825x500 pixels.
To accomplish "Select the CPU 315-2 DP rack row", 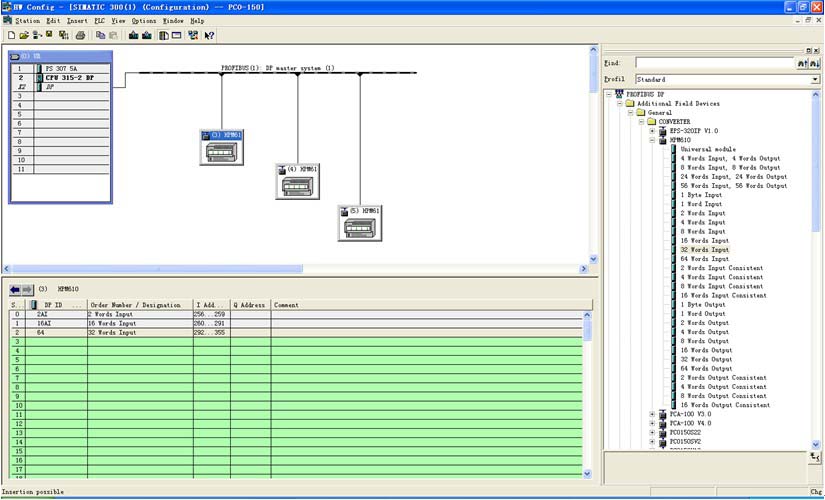I will [x=70, y=77].
